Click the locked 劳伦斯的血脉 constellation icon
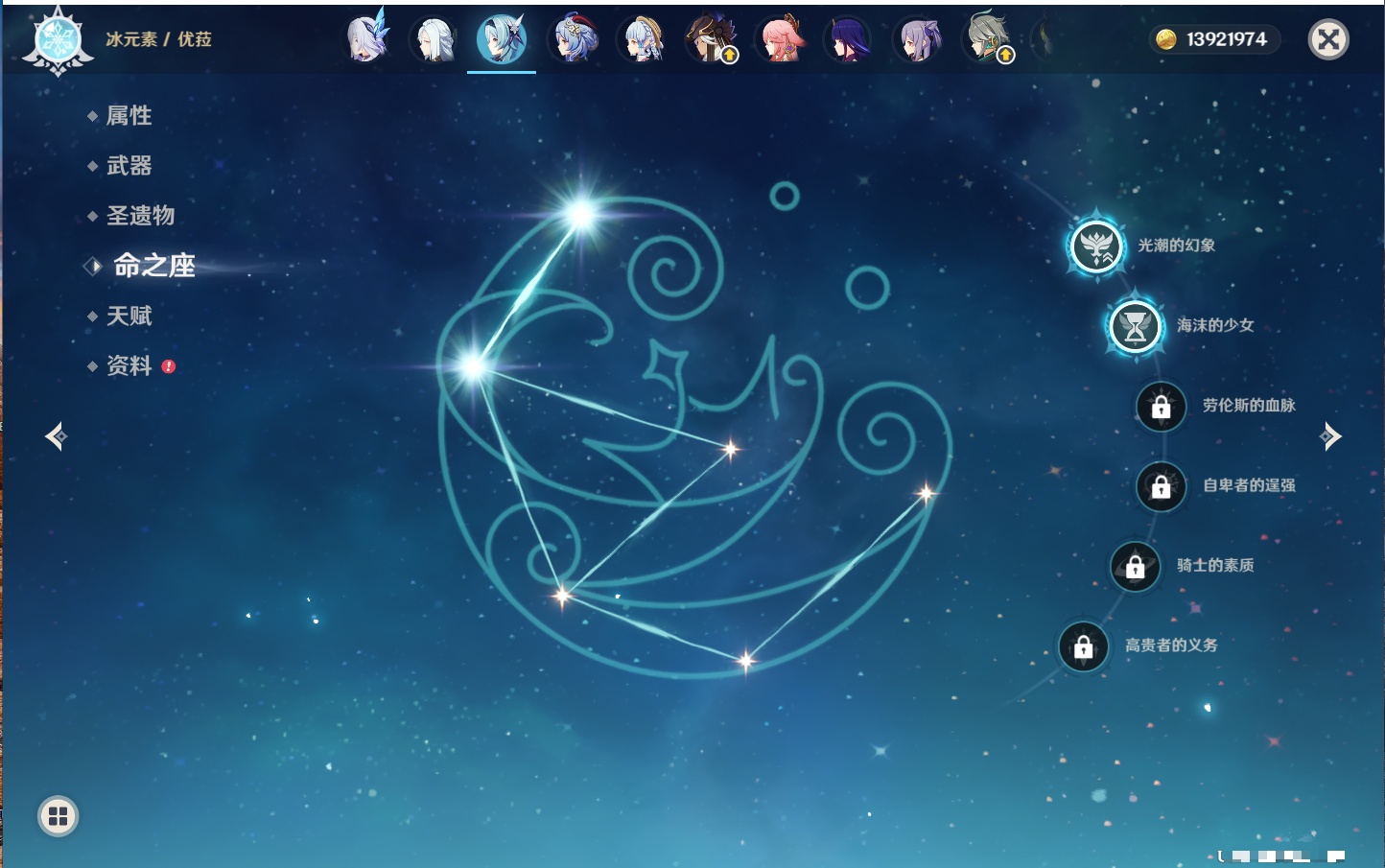The width and height of the screenshot is (1385, 868). click(1161, 407)
